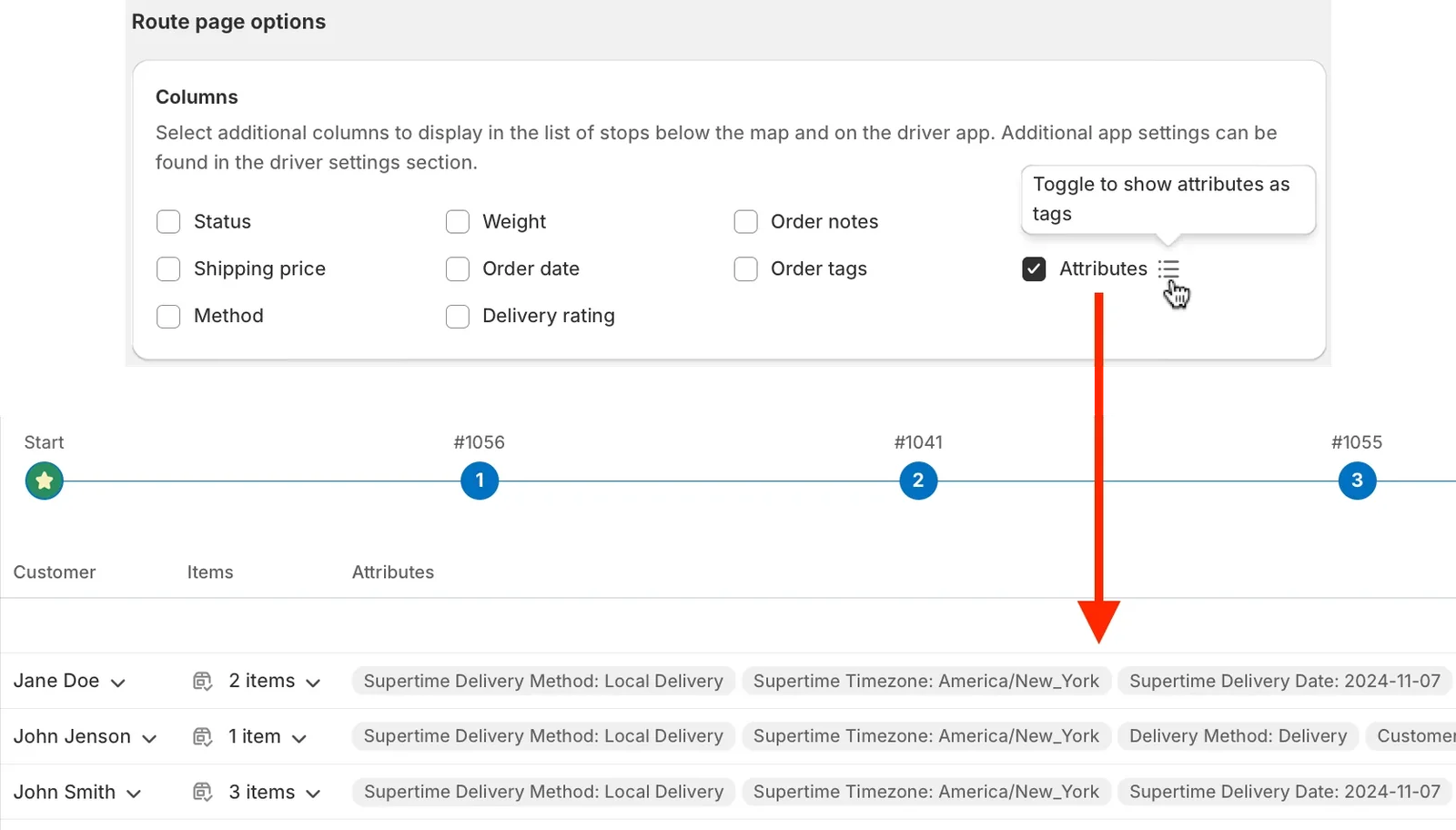Viewport: 1456px width, 830px height.
Task: Select stop 2 marker for order #1041
Action: coord(918,481)
